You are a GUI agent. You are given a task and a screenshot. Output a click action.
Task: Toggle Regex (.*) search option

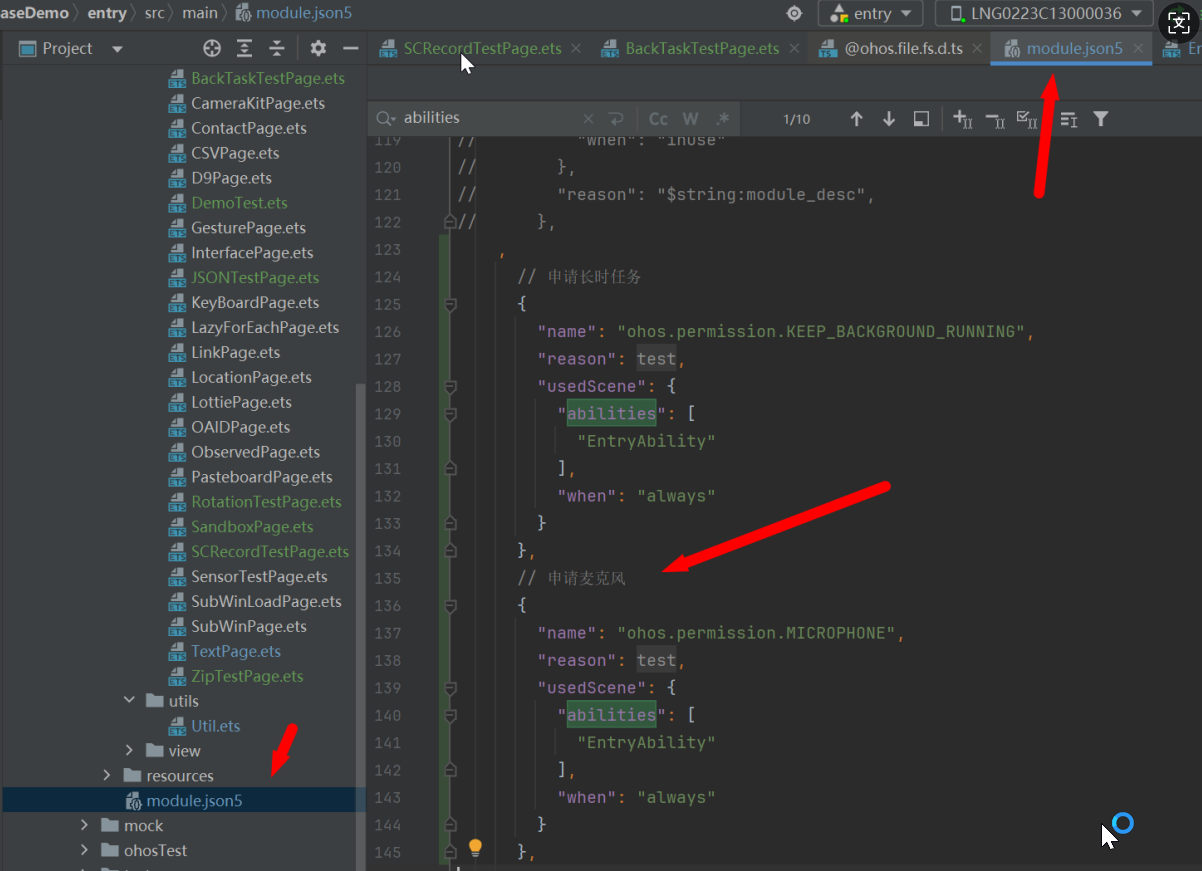[x=722, y=119]
